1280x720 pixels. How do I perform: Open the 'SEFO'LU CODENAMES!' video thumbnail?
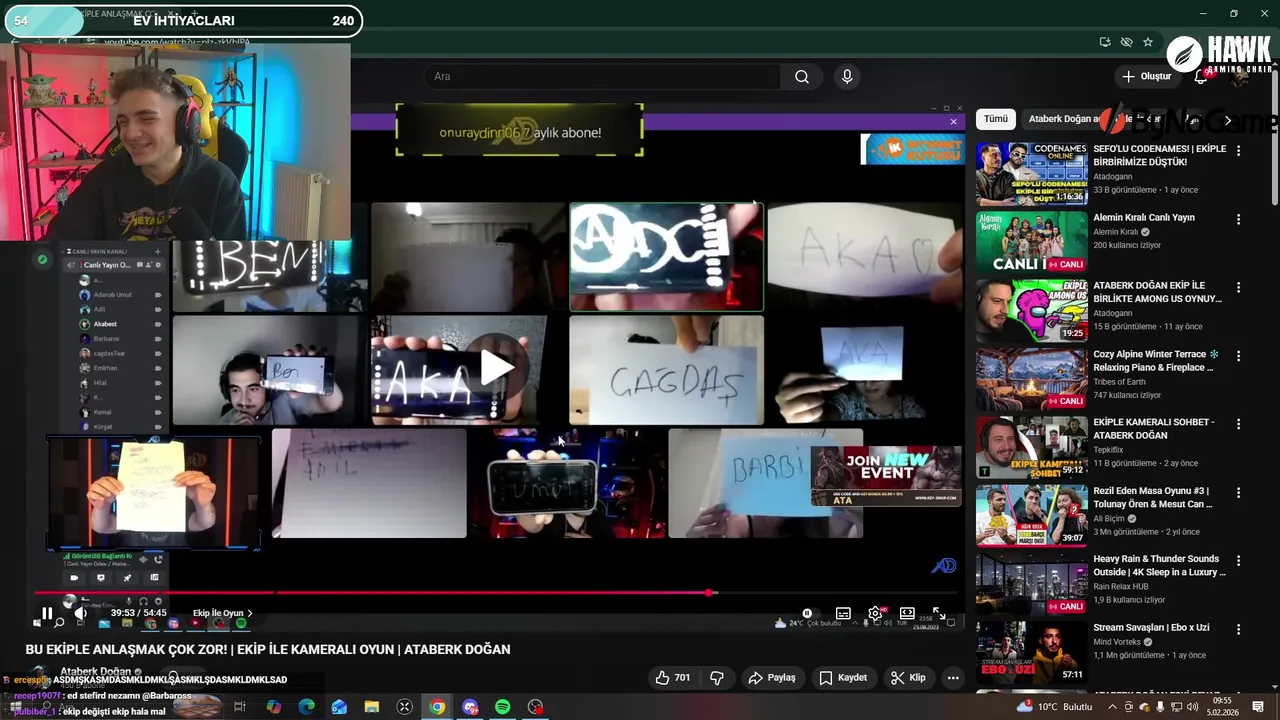coord(1031,174)
